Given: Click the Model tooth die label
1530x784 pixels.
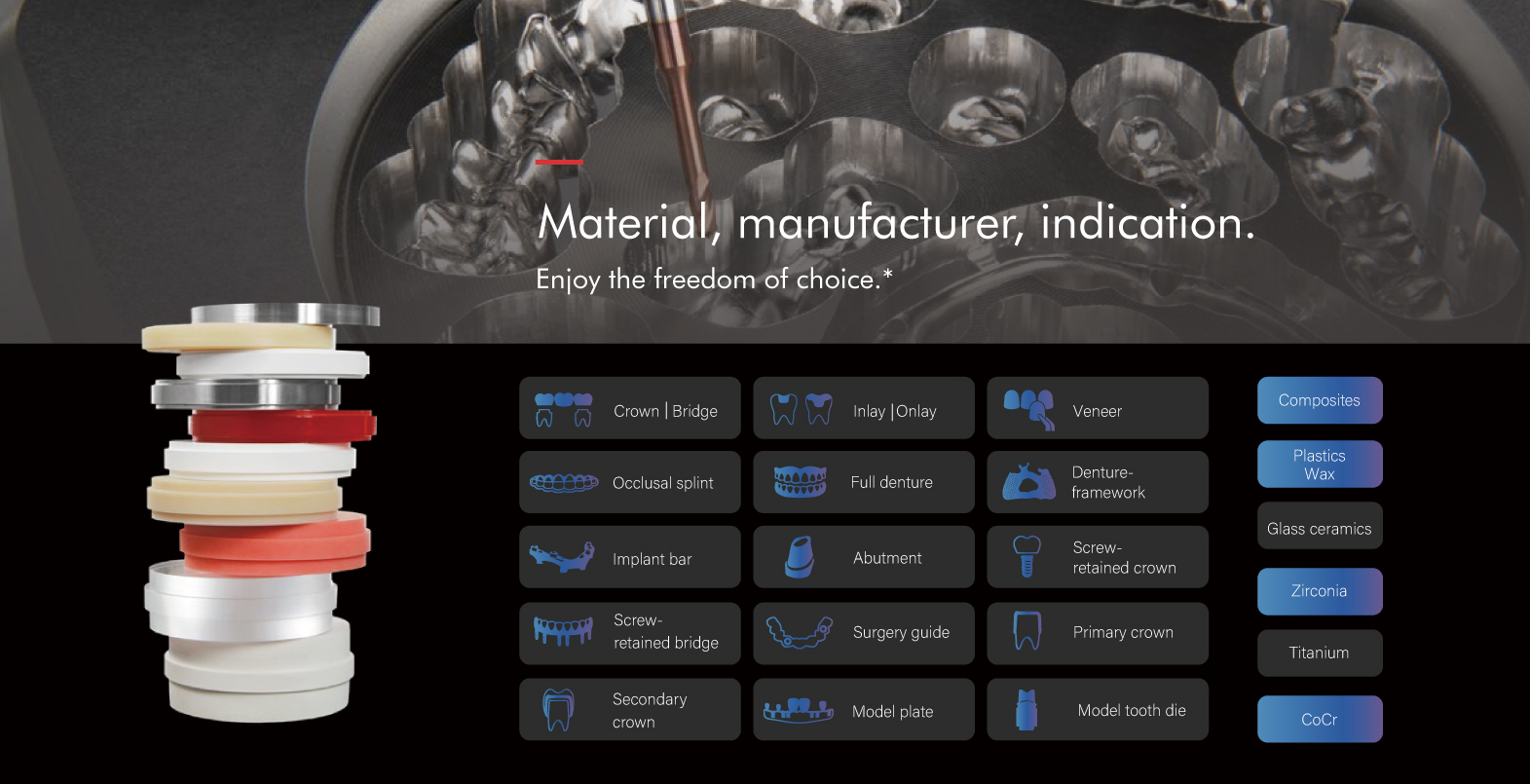Looking at the screenshot, I should 1131,710.
